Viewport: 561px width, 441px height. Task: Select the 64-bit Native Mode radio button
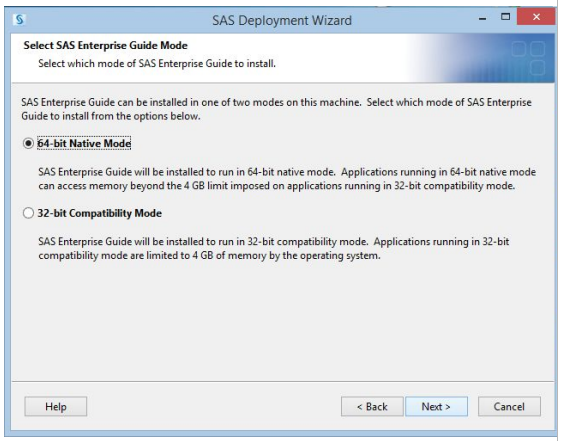28,143
